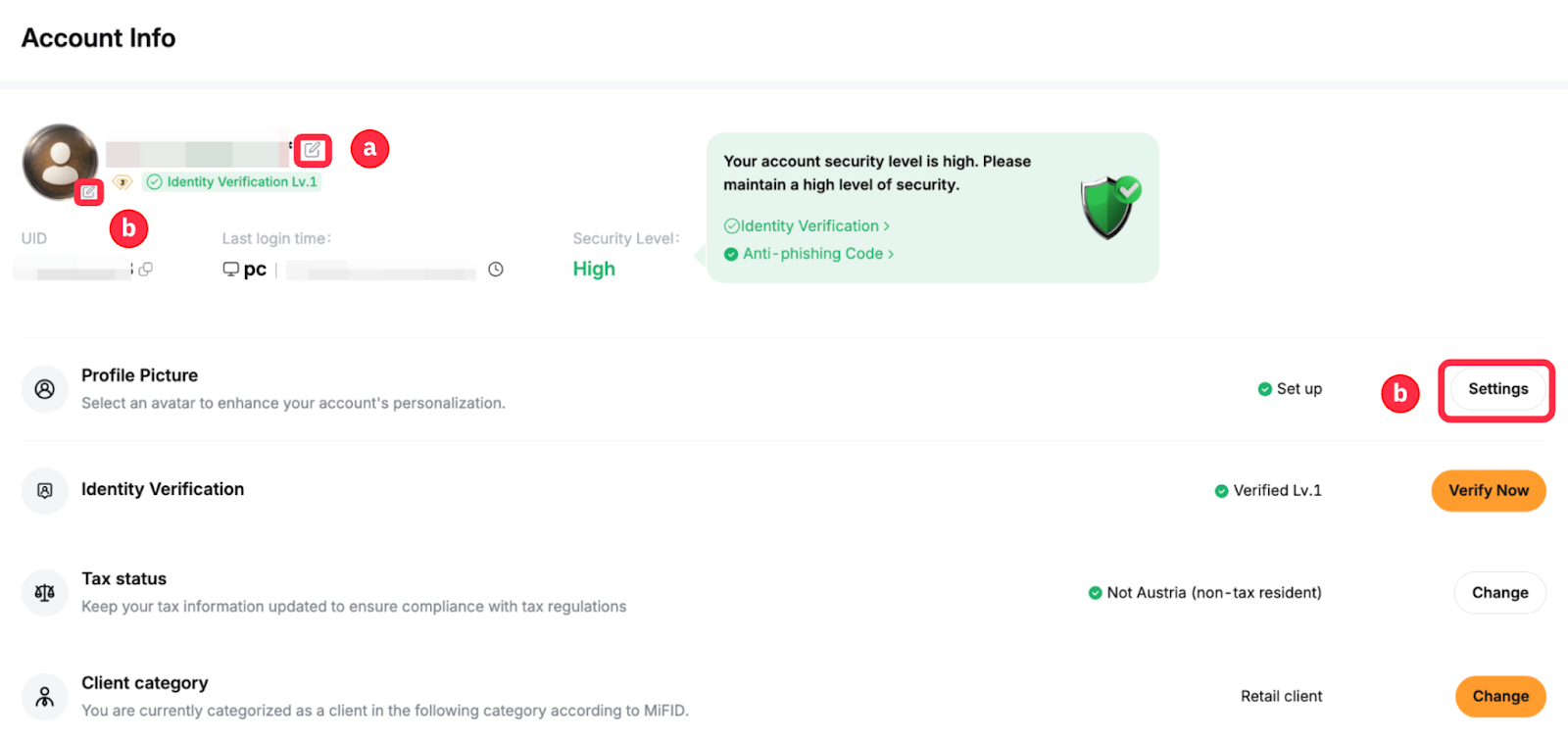1568x740 pixels.
Task: Click the clock icon beside last login time
Action: pos(496,270)
